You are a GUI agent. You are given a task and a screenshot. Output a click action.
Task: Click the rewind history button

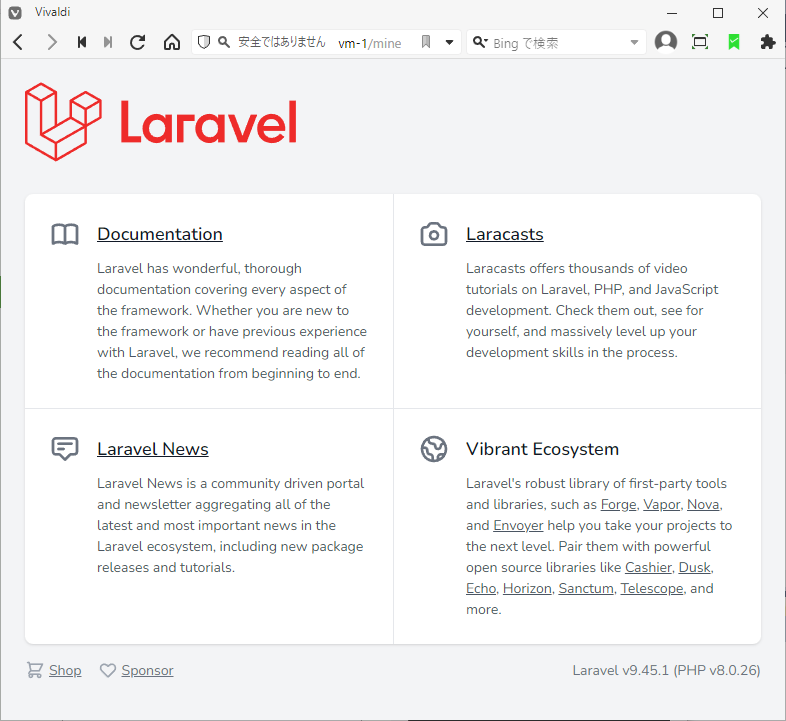[82, 42]
